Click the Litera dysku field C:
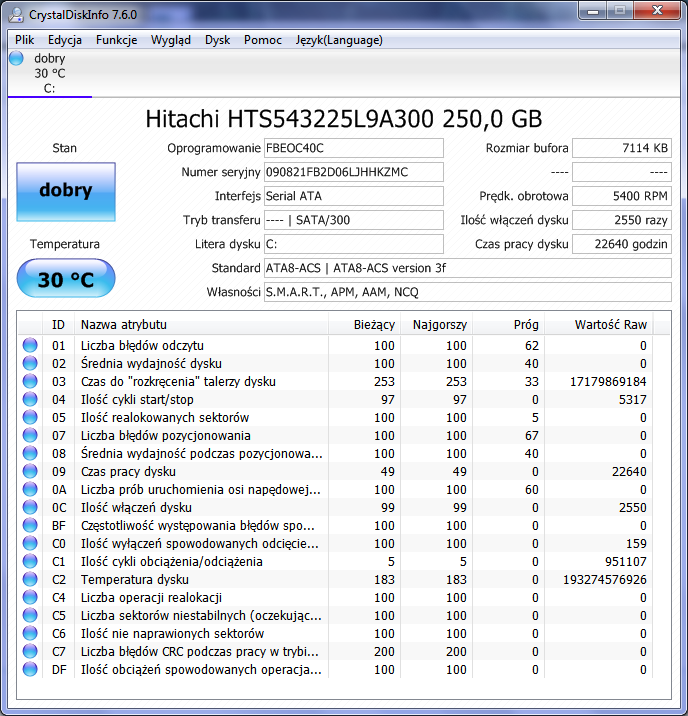Viewport: 688px width, 716px height. tap(354, 244)
